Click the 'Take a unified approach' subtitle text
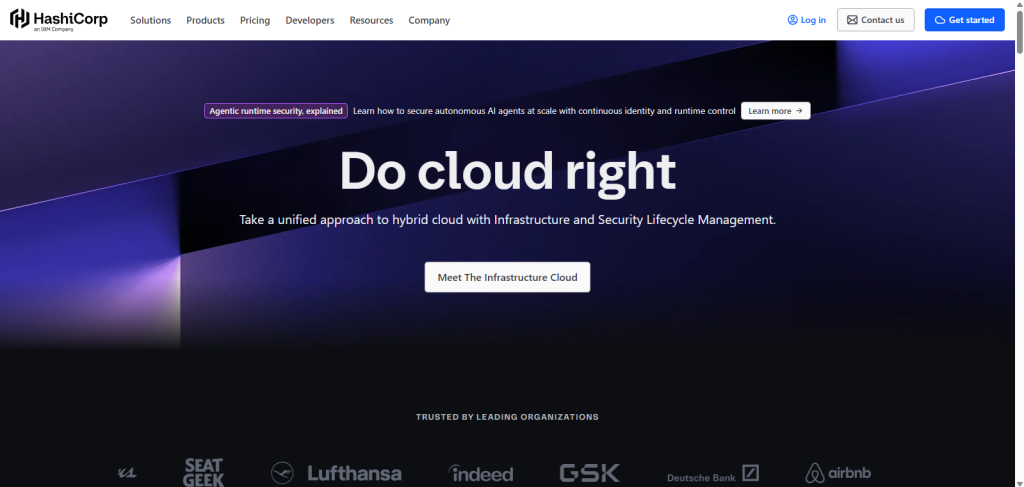Screen dimensions: 1024x487 point(507,220)
